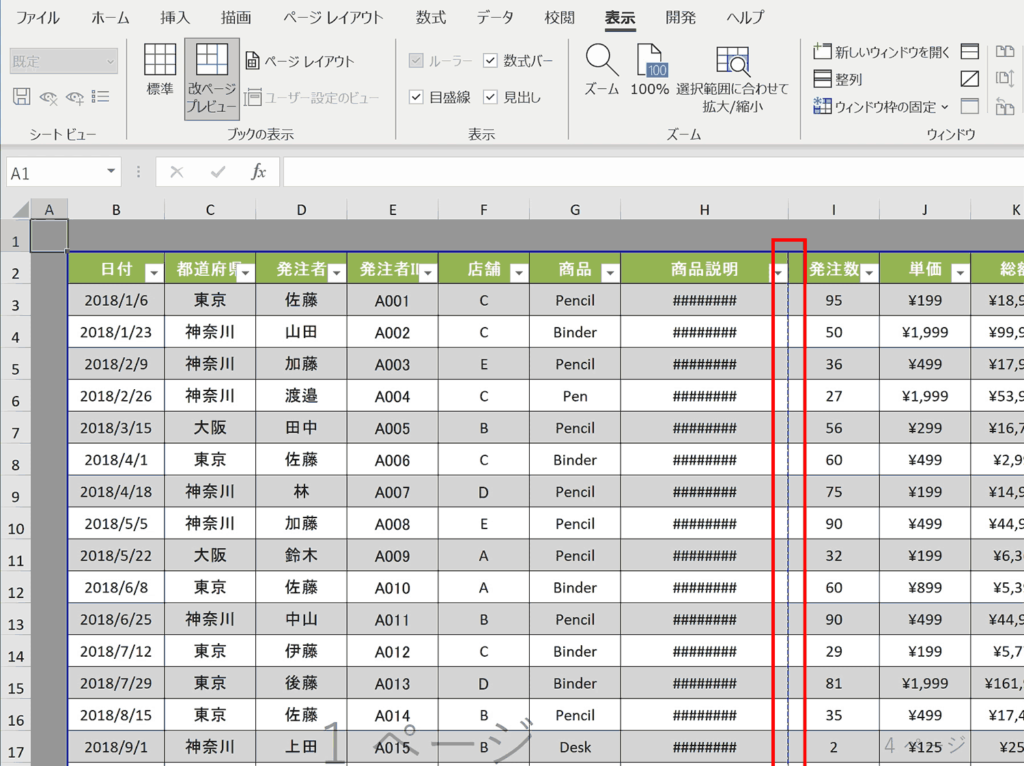Open the データ ribbon tab
The height and width of the screenshot is (766, 1024).
tap(495, 17)
